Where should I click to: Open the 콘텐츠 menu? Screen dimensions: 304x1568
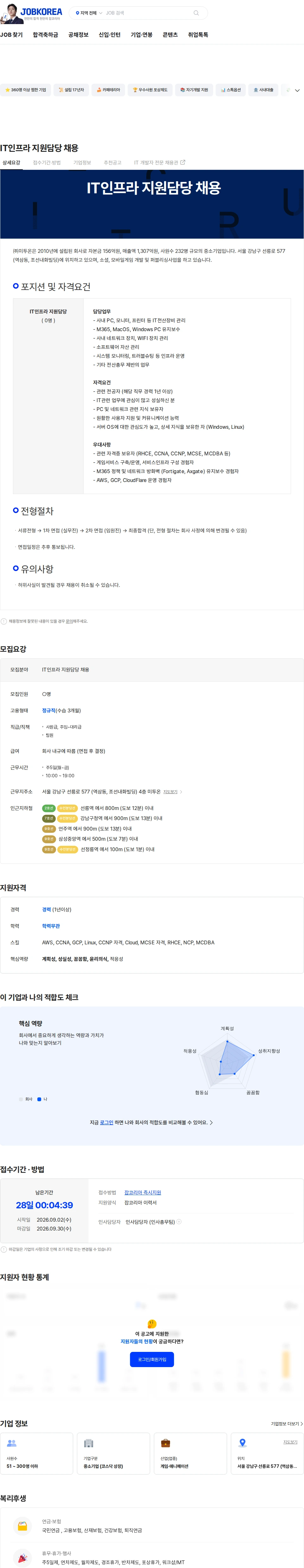coord(170,35)
